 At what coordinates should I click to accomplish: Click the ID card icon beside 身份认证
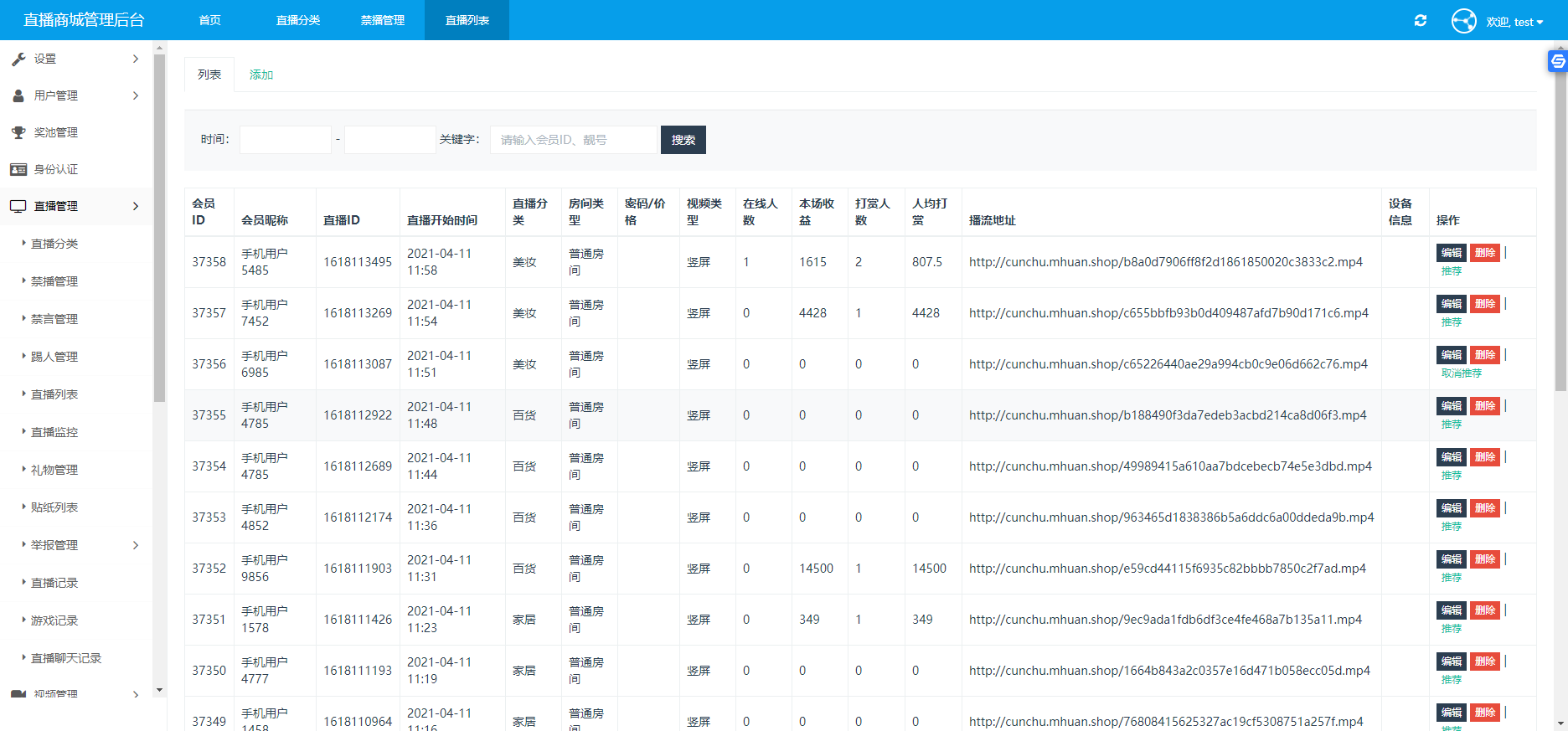[x=18, y=169]
